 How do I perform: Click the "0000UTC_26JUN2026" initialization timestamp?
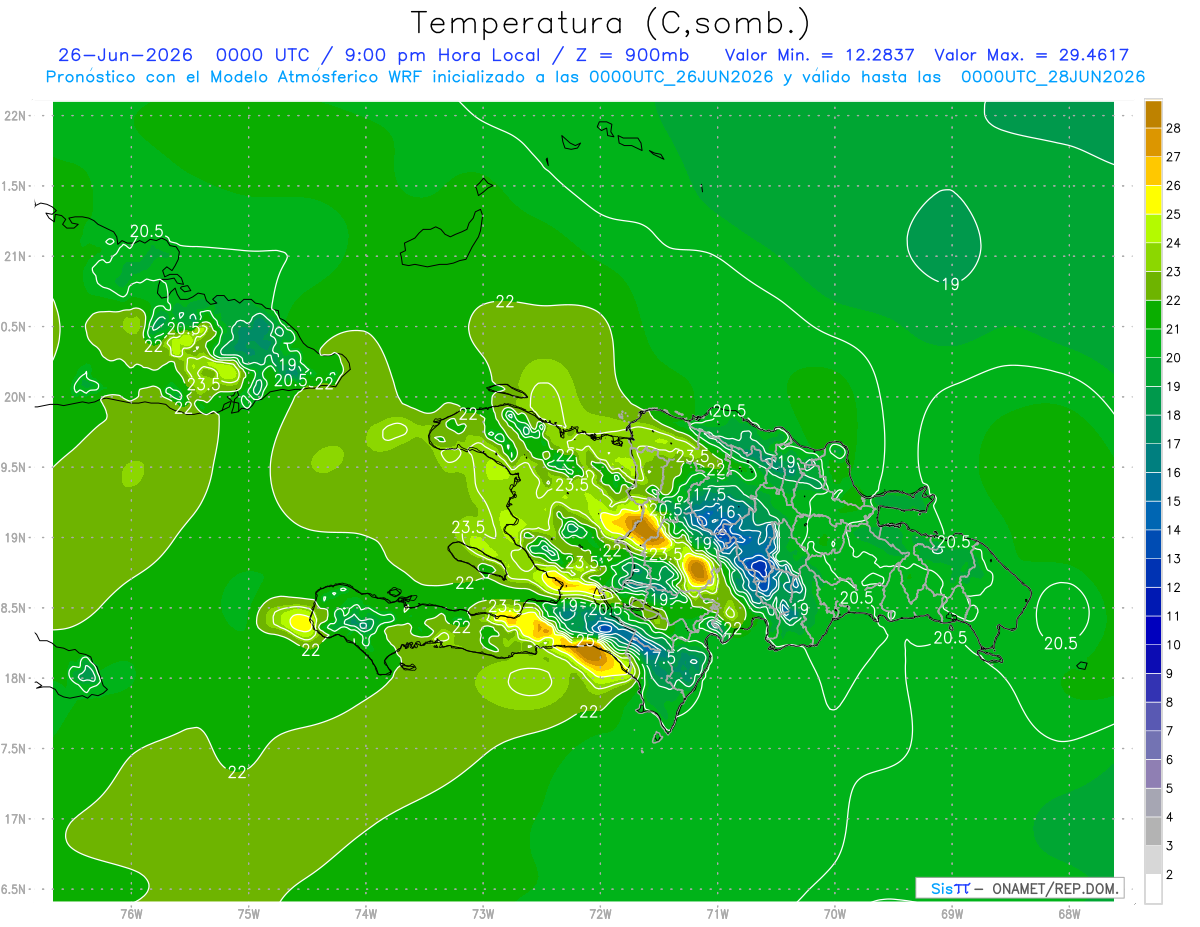681,77
